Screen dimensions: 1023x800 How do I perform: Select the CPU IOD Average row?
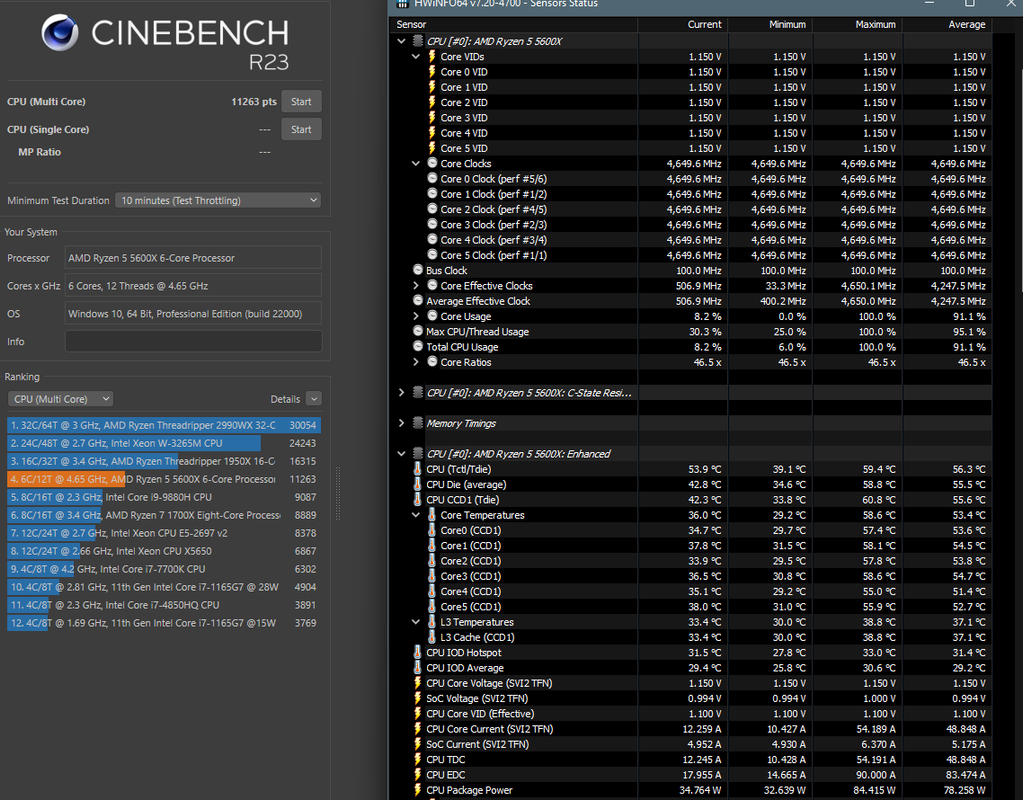click(691, 668)
